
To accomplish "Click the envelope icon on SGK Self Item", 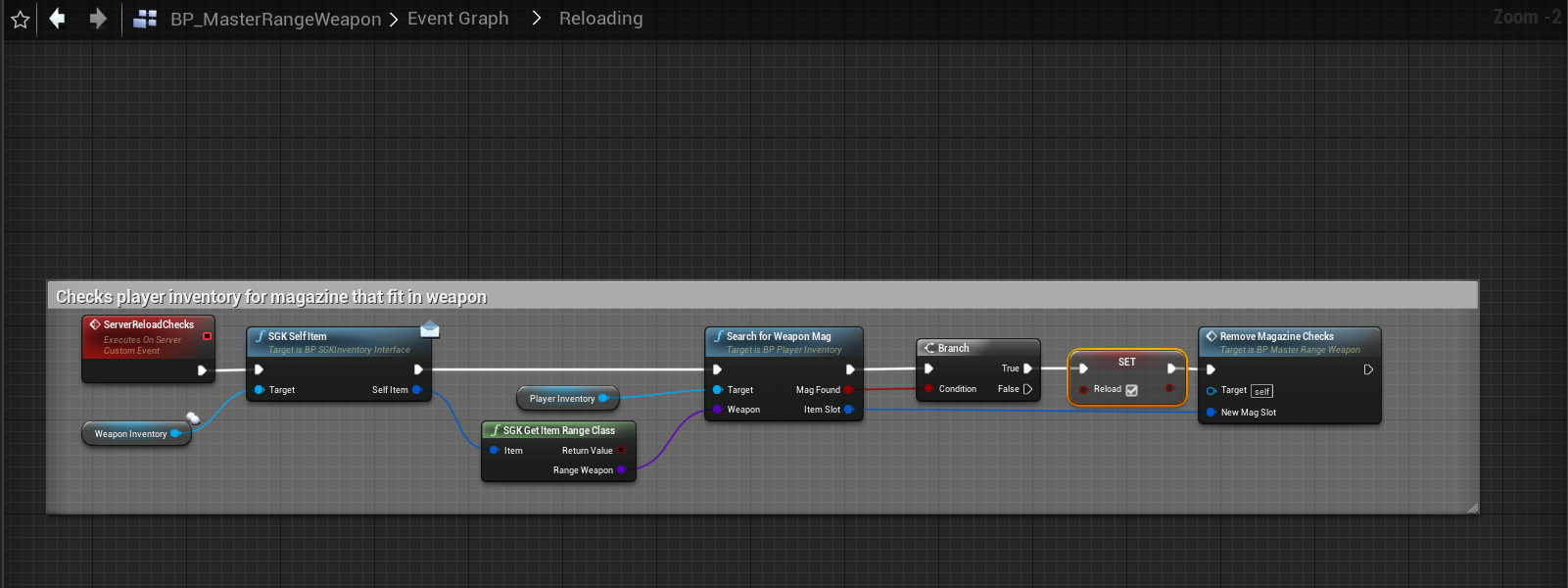I will pyautogui.click(x=429, y=329).
